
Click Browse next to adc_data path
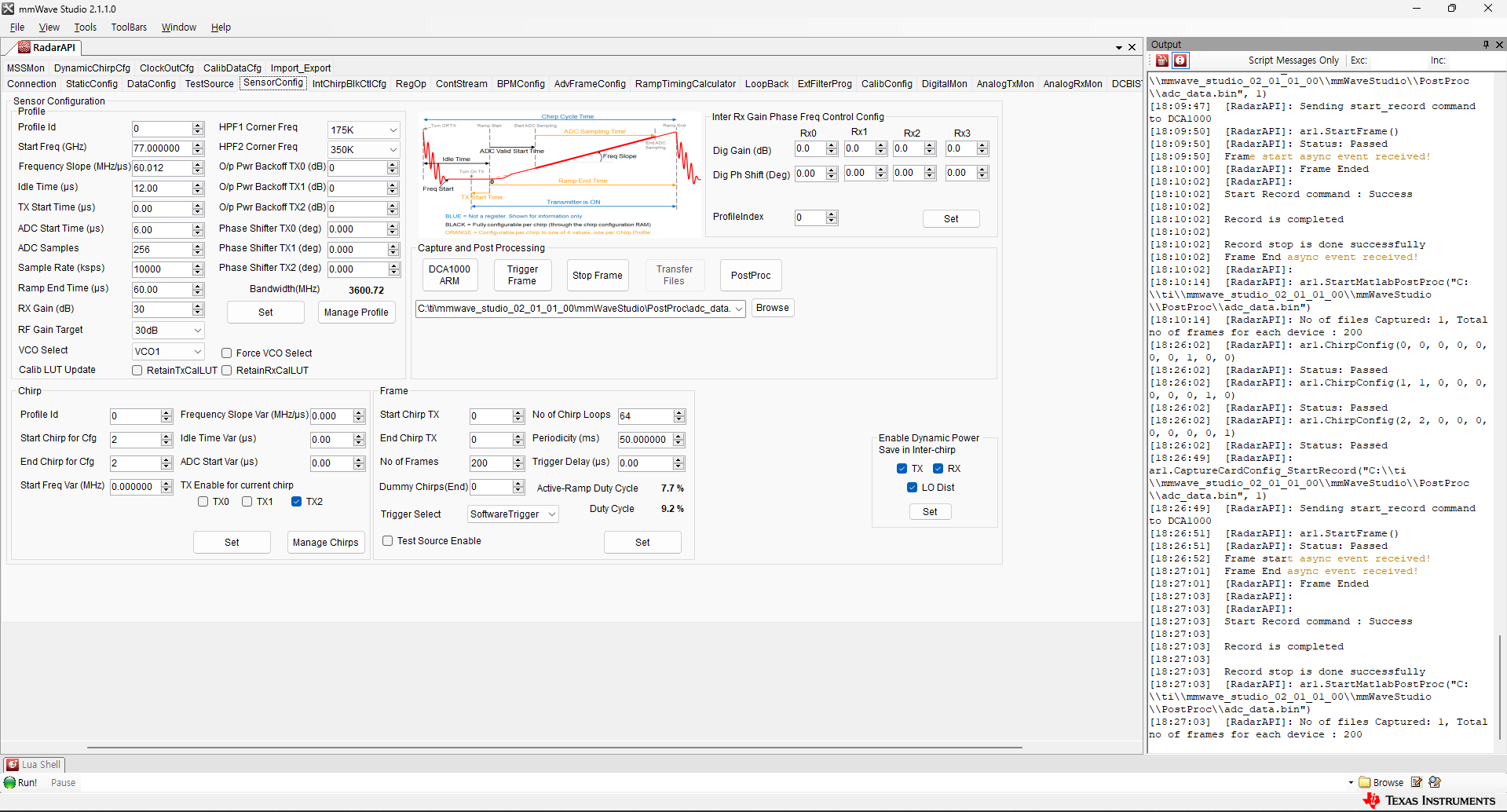[773, 308]
